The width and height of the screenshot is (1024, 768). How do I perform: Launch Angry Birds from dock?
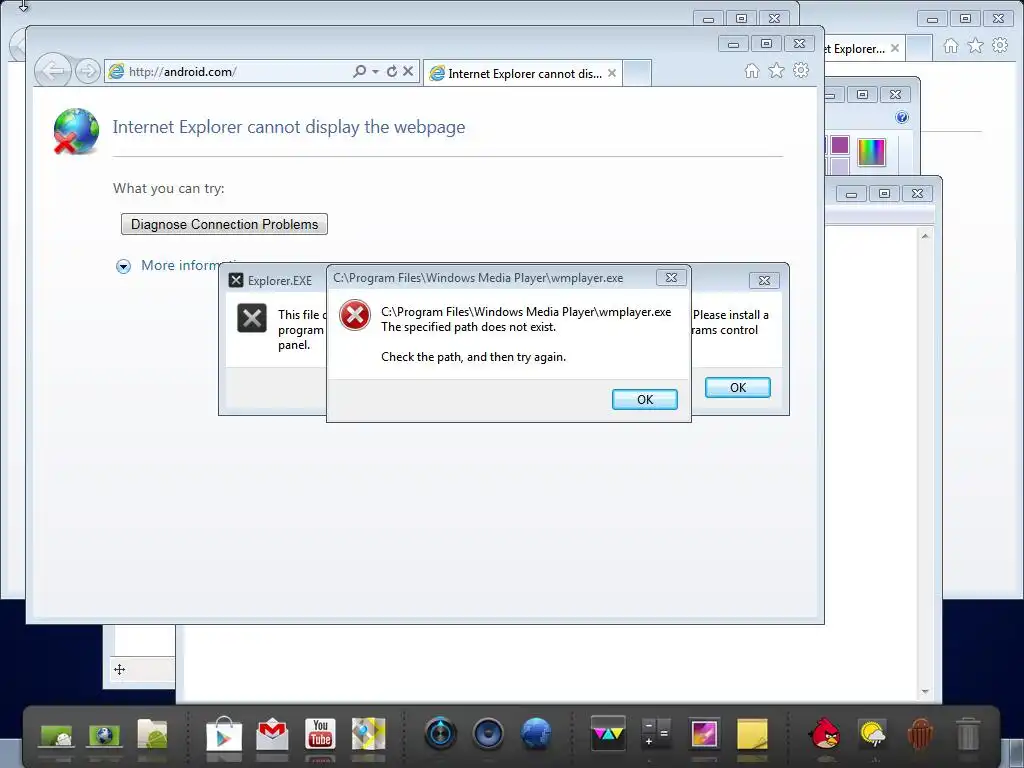[824, 733]
